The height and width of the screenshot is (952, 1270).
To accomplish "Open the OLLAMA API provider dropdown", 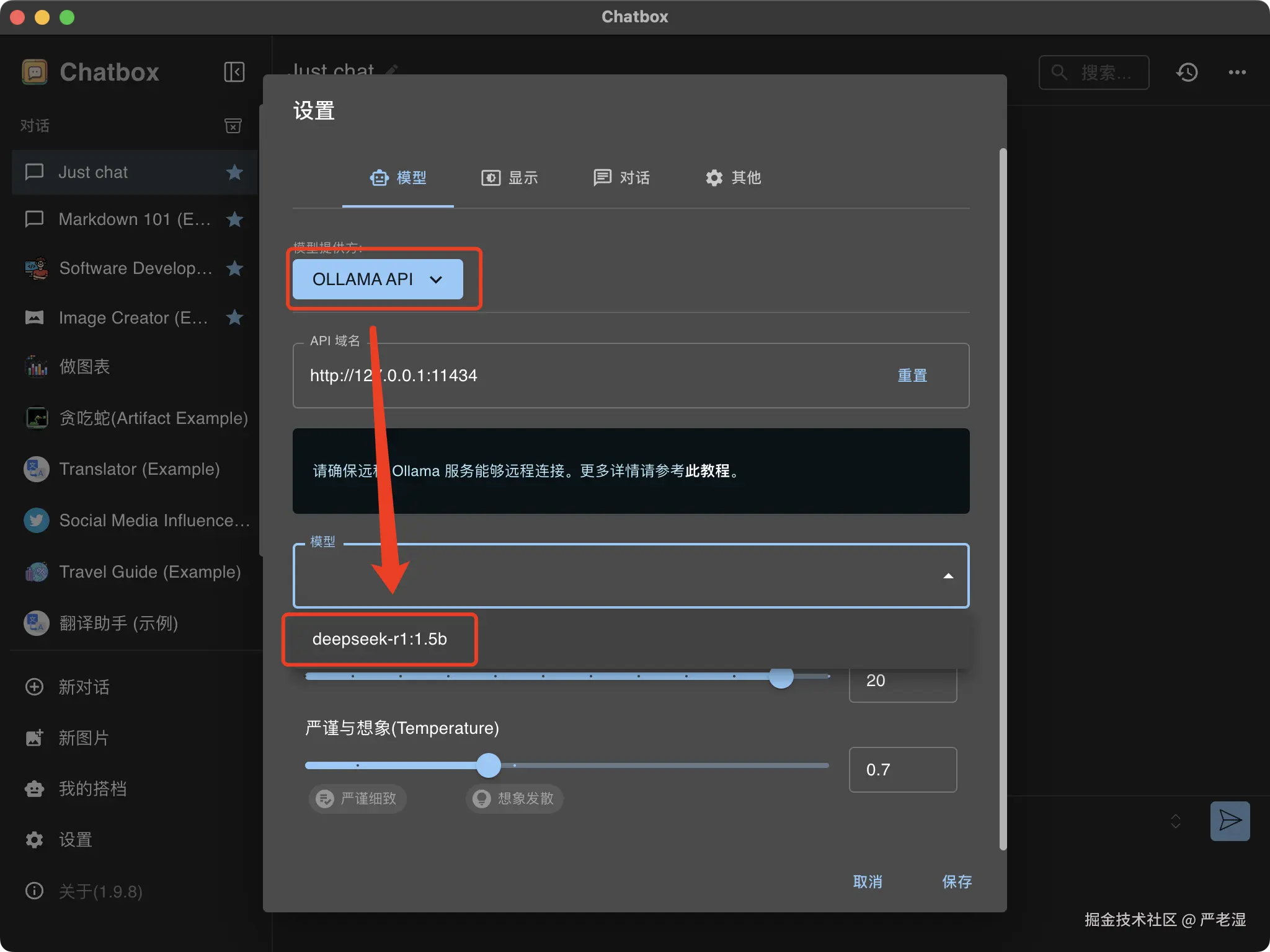I will (x=378, y=280).
